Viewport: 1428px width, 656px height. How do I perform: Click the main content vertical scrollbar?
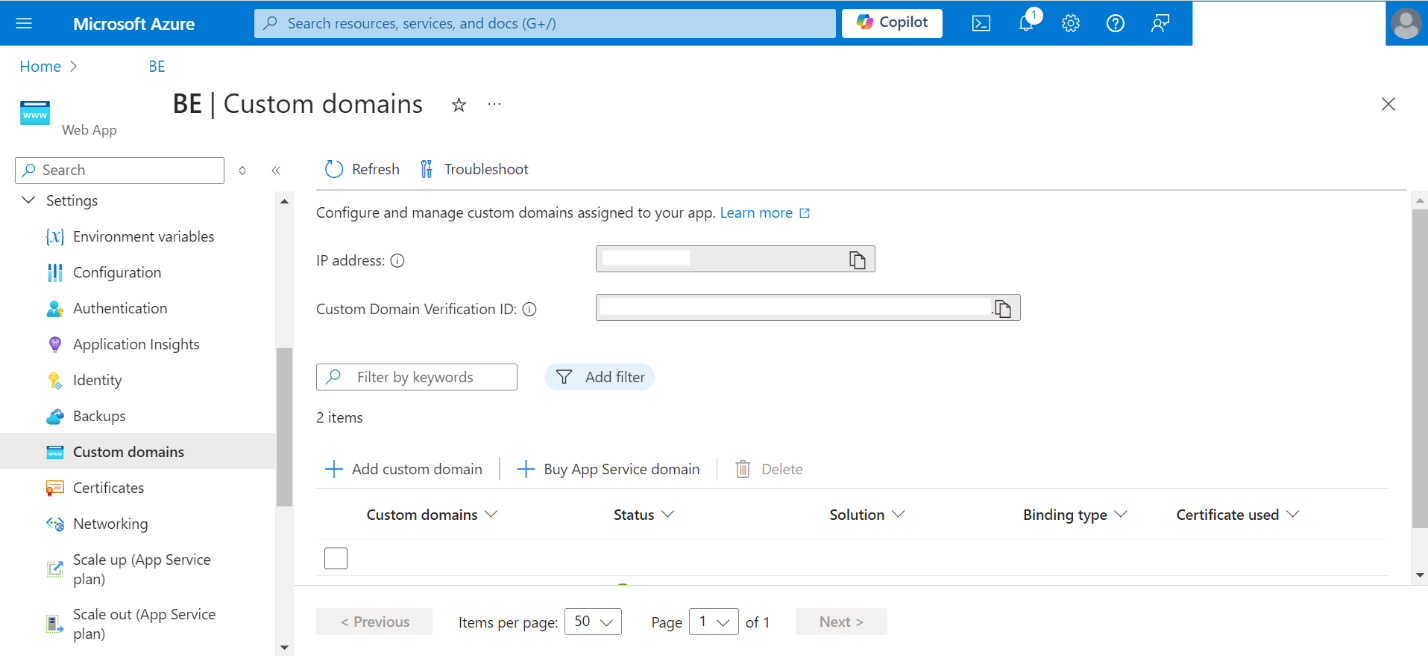tap(1420, 370)
